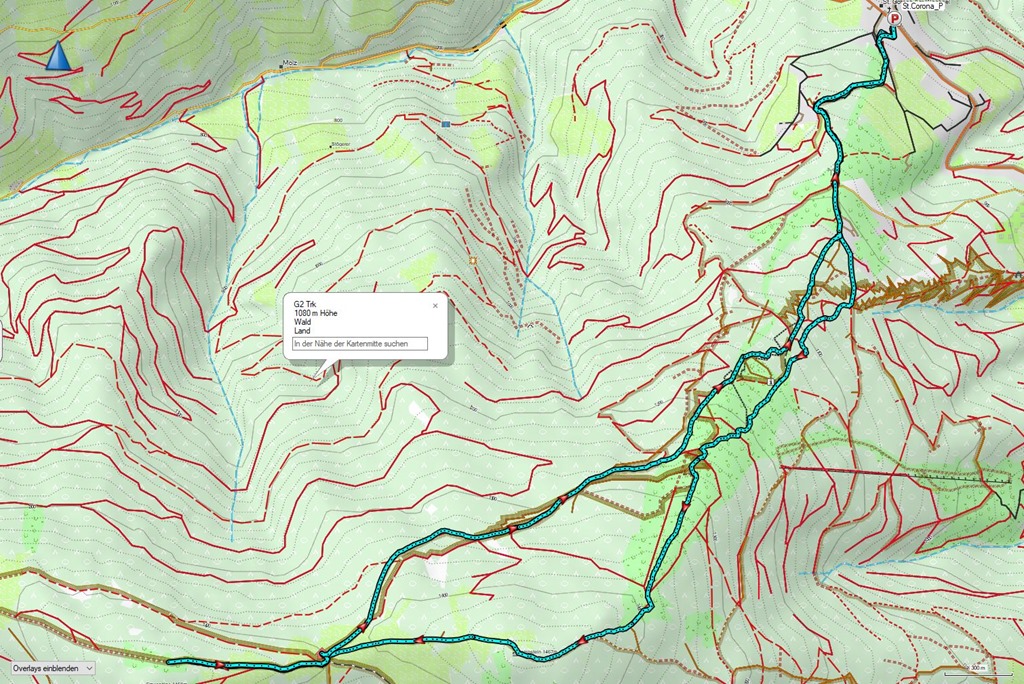Click the Land line in the popup
This screenshot has width=1024, height=684.
(303, 331)
